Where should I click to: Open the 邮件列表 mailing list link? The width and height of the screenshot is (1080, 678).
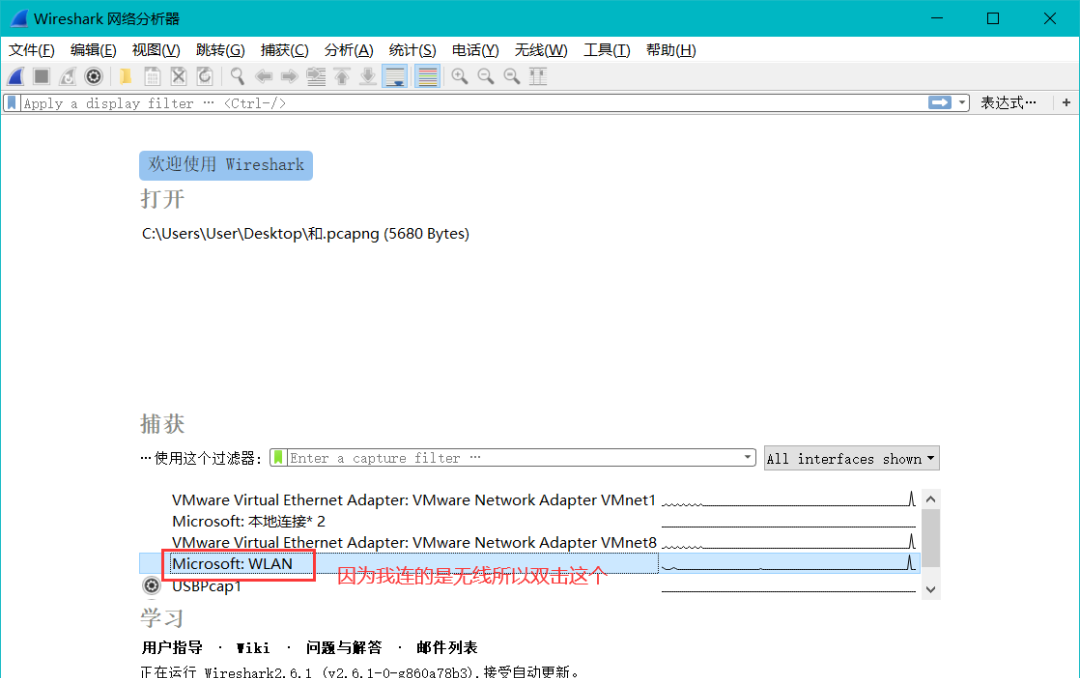pyautogui.click(x=447, y=648)
